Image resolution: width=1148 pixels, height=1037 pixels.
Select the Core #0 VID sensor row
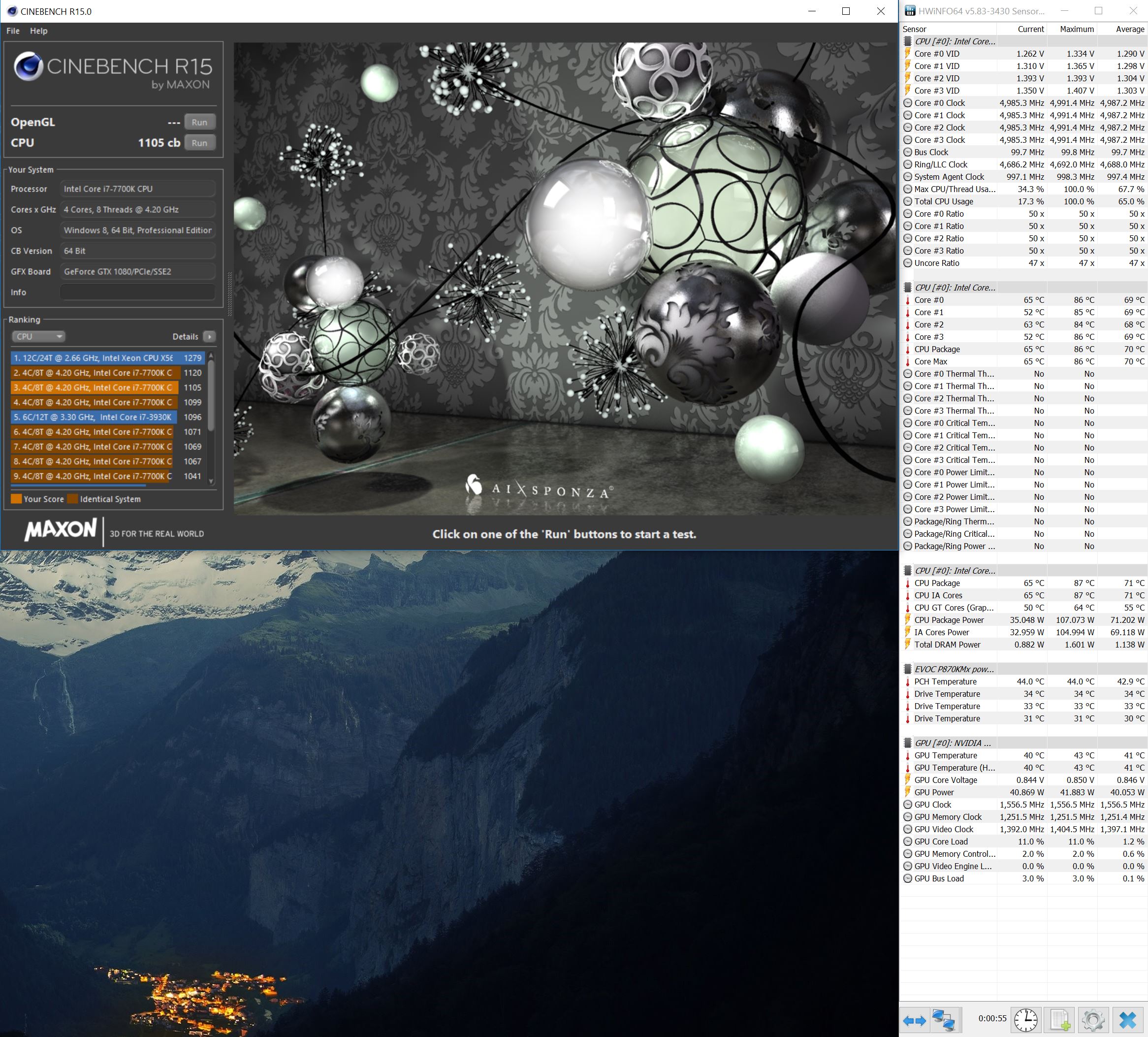(x=1024, y=54)
